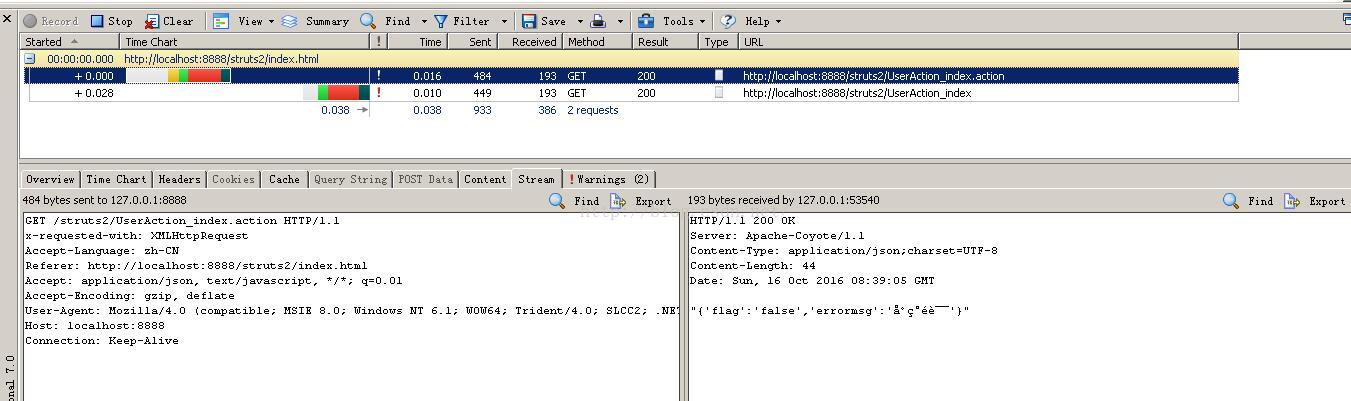Click "484 bytes sent to 127.0.0.1:8888" label
The width and height of the screenshot is (1351, 401).
(105, 200)
